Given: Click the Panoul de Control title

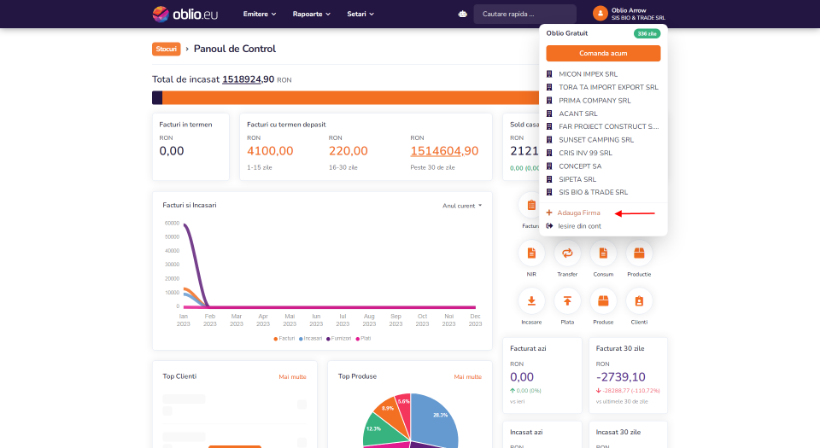Looking at the screenshot, I should (x=235, y=49).
